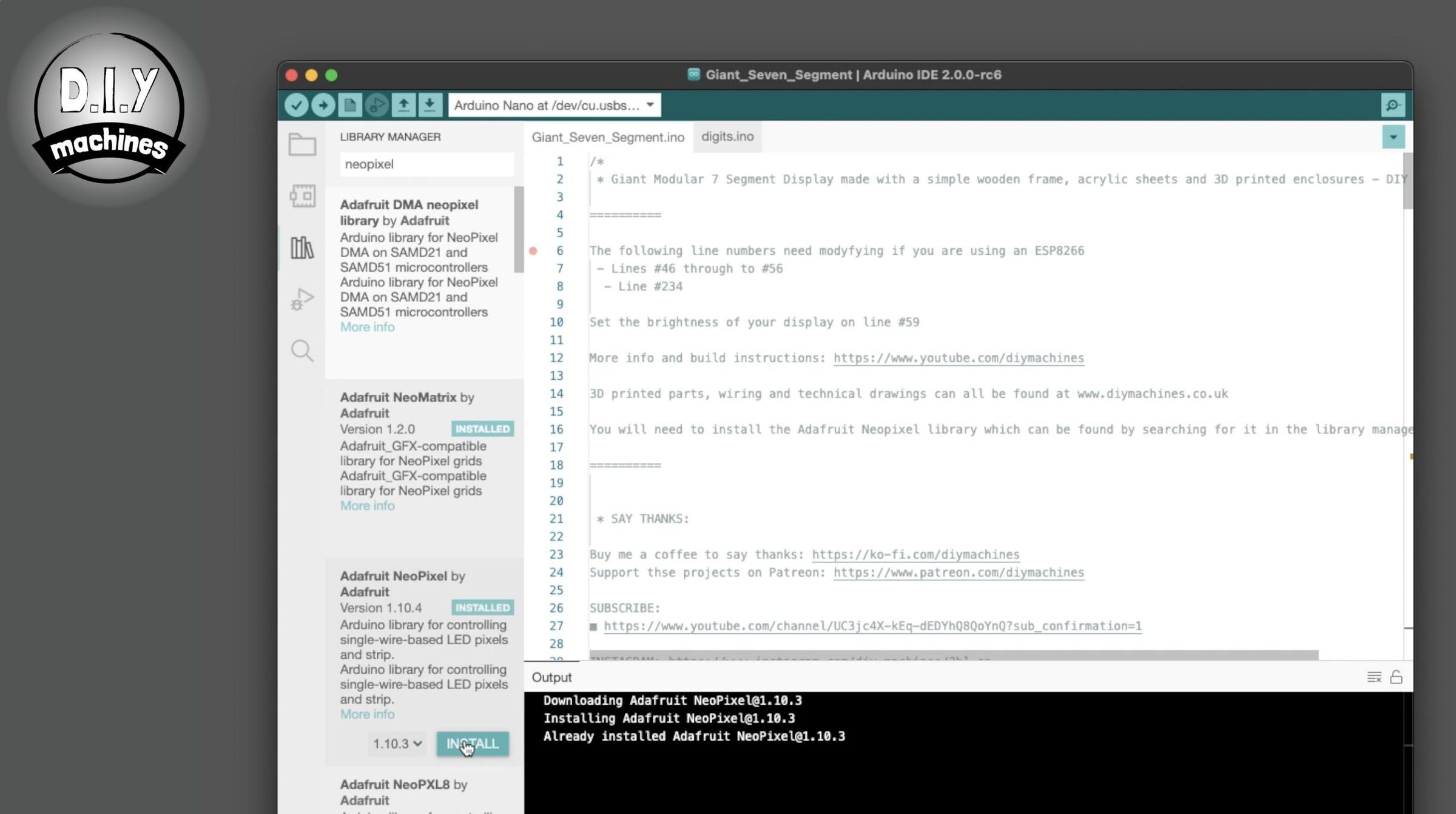Click the Upload arrow button
The width and height of the screenshot is (1456, 814).
point(323,105)
